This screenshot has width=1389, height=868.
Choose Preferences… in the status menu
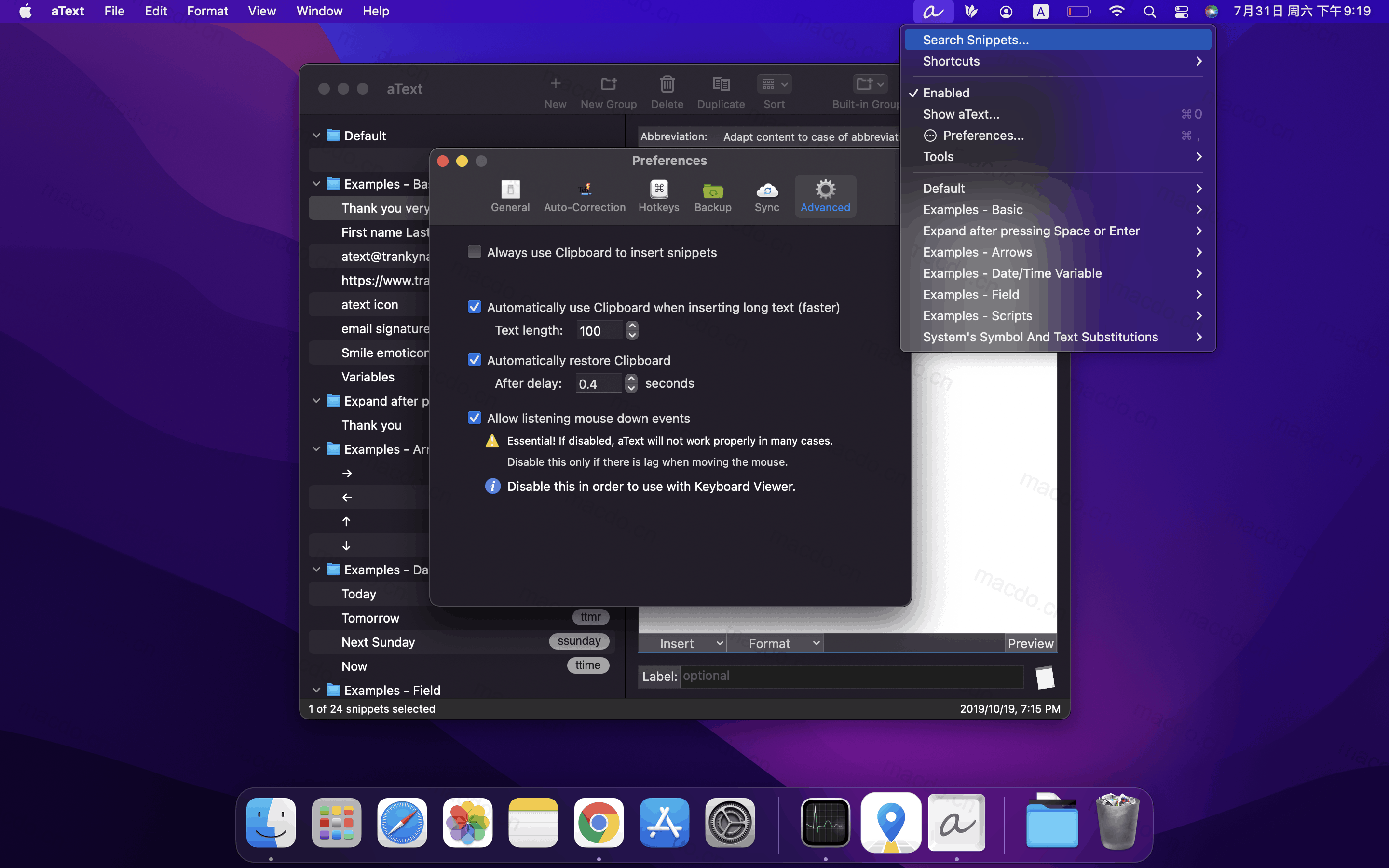pos(1057,136)
